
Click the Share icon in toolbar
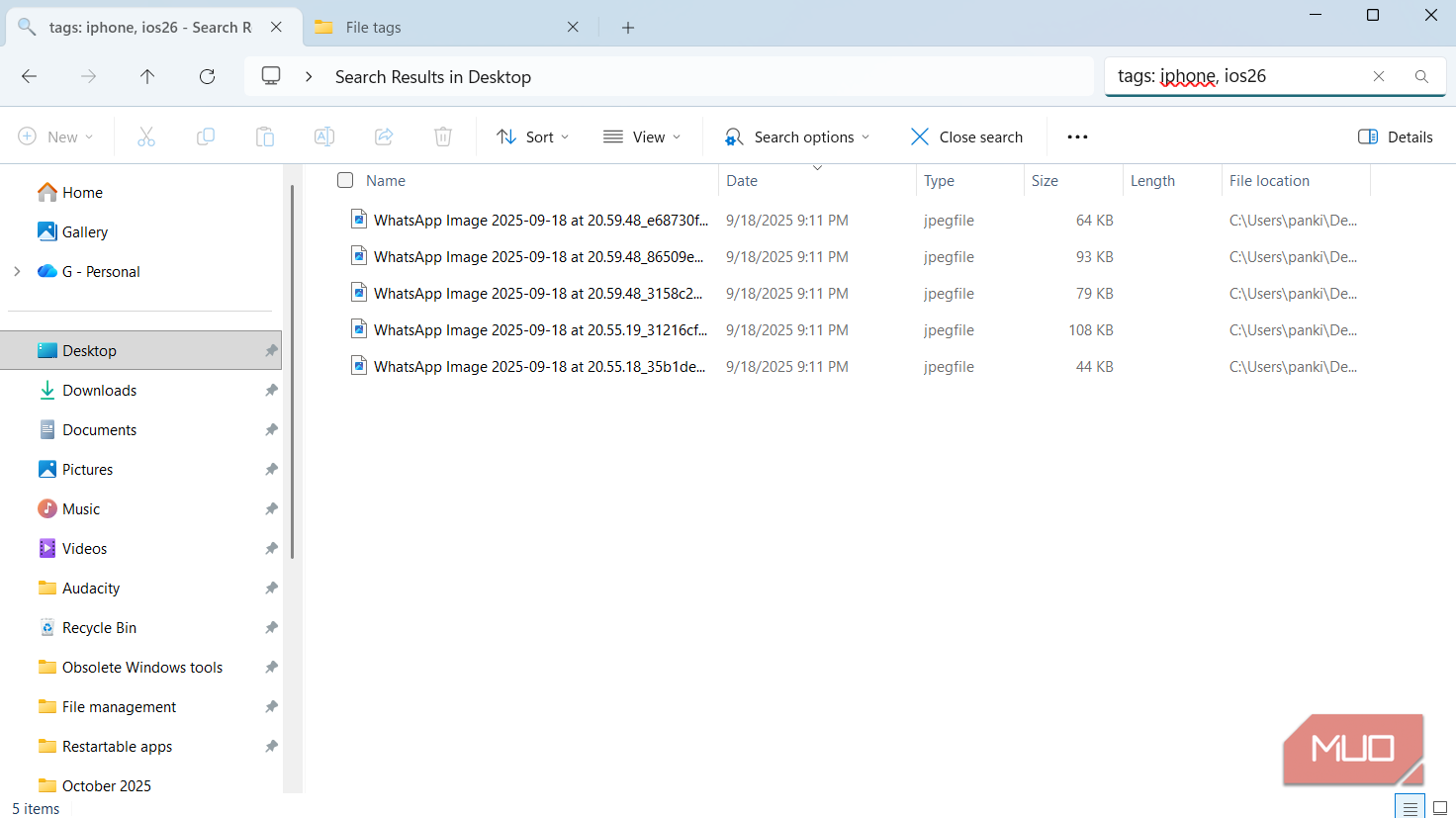pos(384,136)
